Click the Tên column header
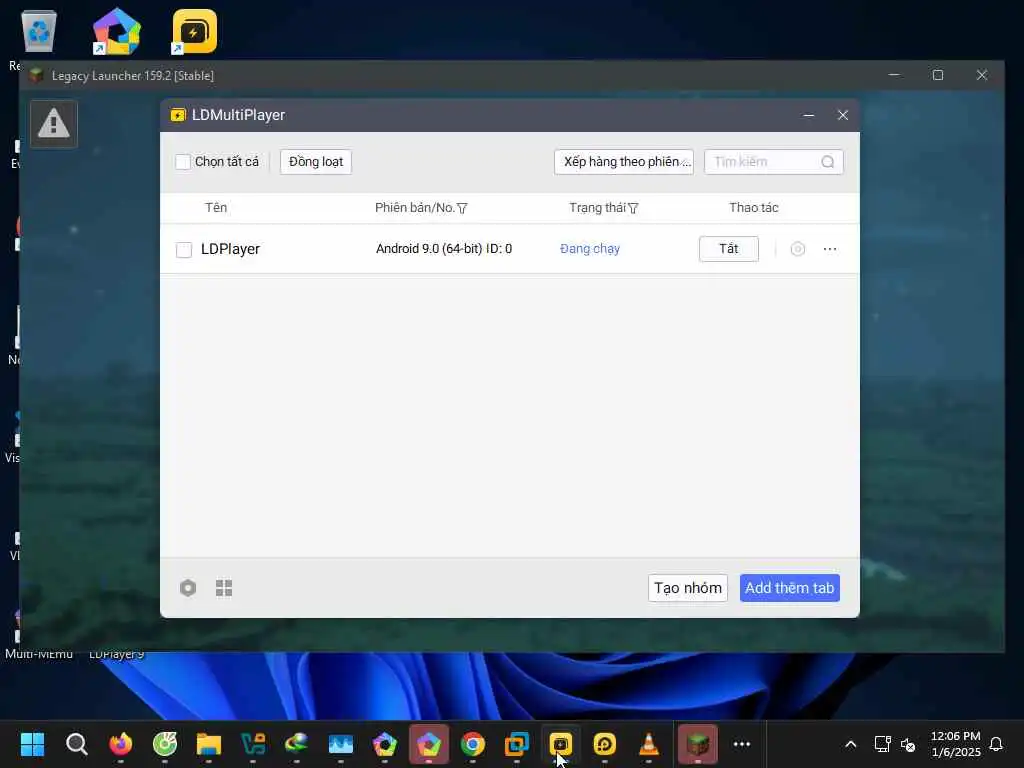The height and width of the screenshot is (768, 1024). pyautogui.click(x=216, y=208)
